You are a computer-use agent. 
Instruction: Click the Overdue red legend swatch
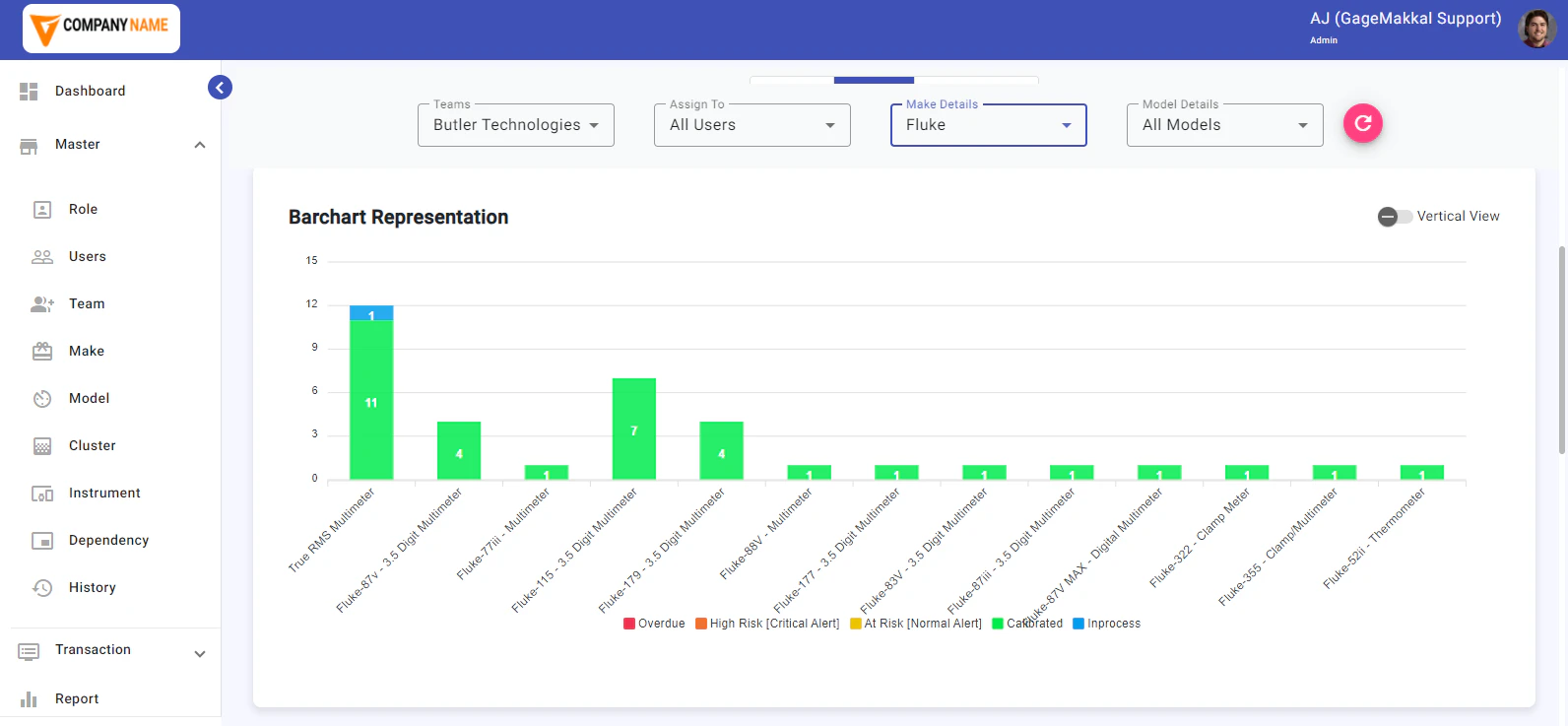629,624
